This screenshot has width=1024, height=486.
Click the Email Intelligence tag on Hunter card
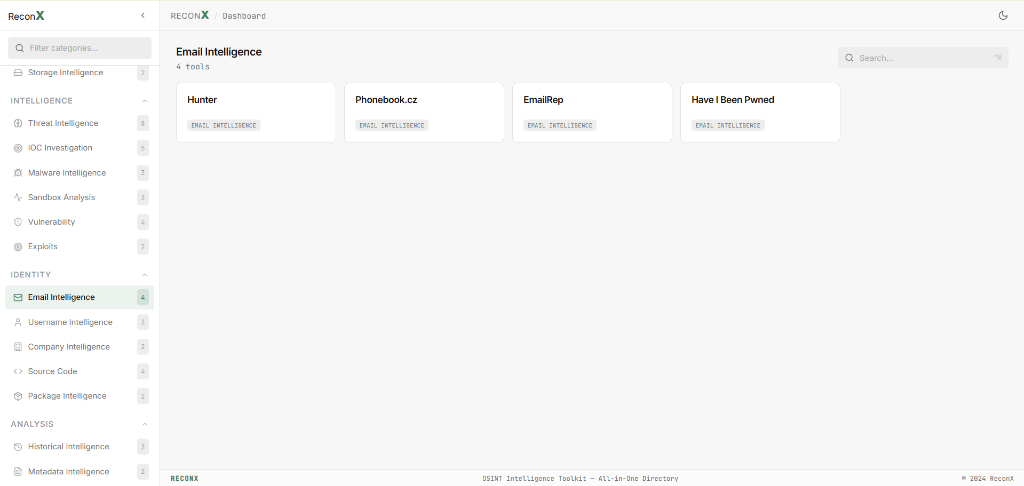click(223, 125)
